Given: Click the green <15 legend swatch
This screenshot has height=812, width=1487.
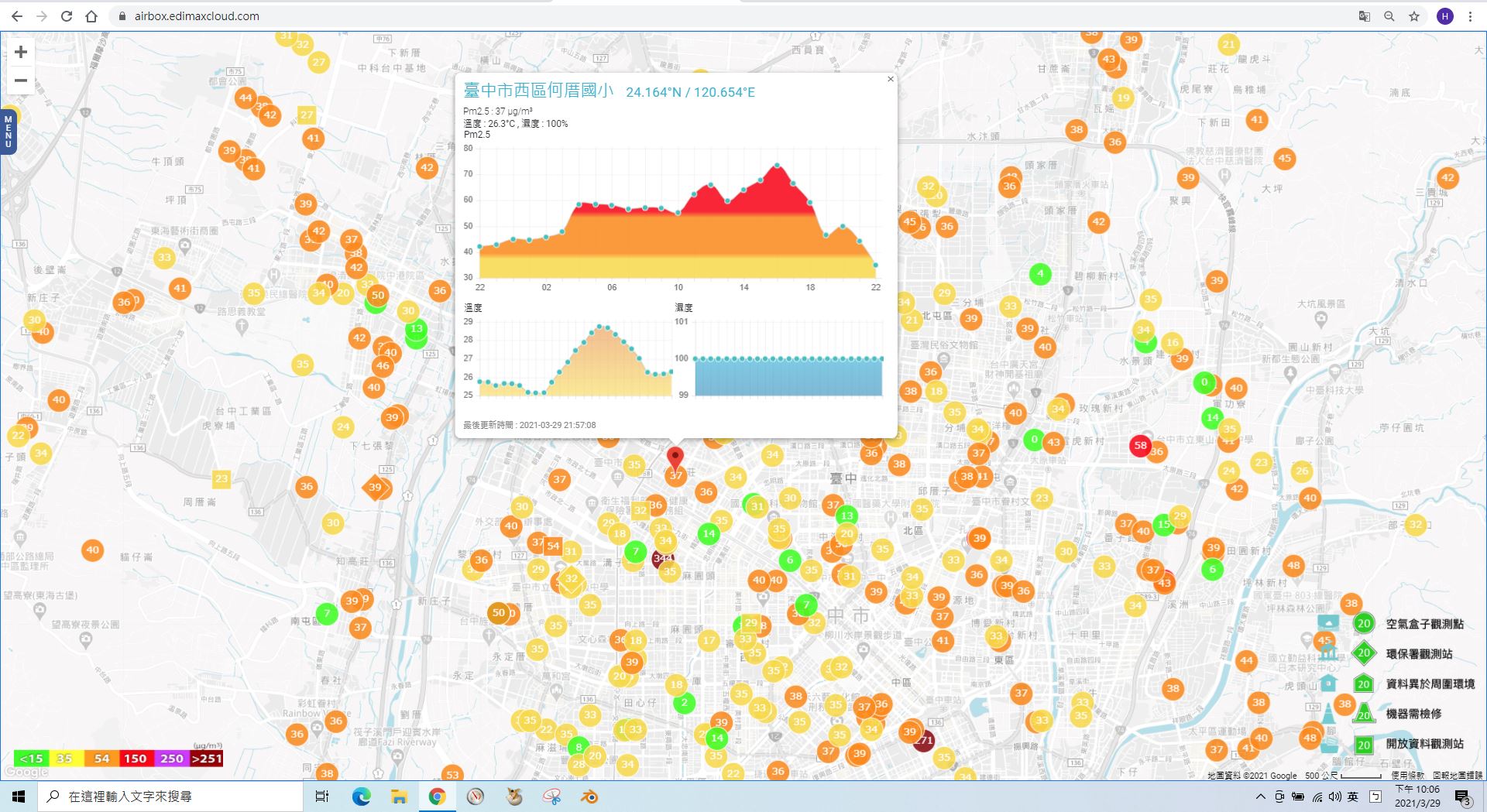Looking at the screenshot, I should [32, 759].
